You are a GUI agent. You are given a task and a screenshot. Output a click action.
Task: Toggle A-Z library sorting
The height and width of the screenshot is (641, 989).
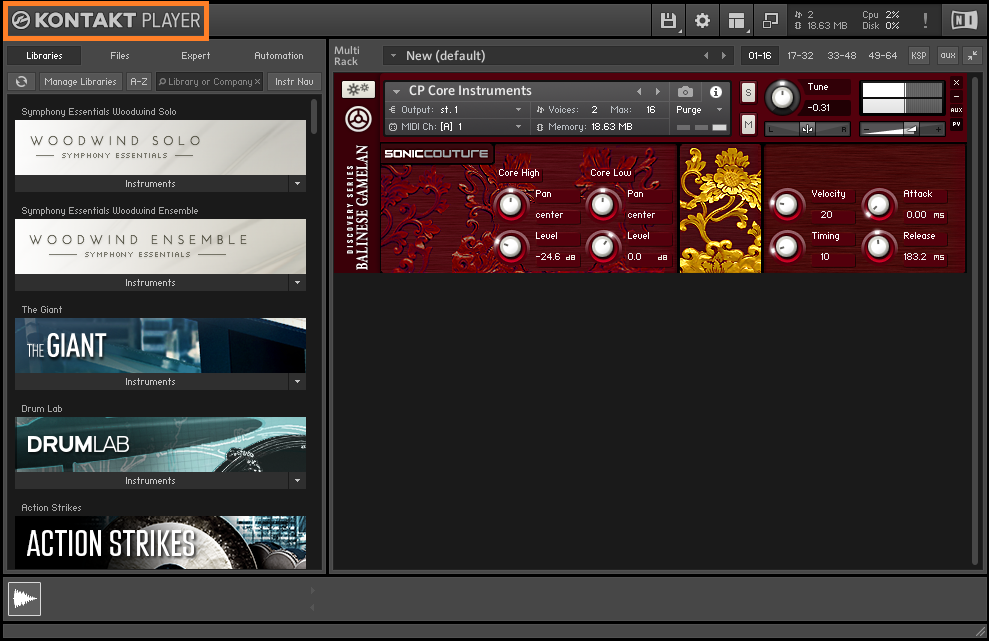139,81
